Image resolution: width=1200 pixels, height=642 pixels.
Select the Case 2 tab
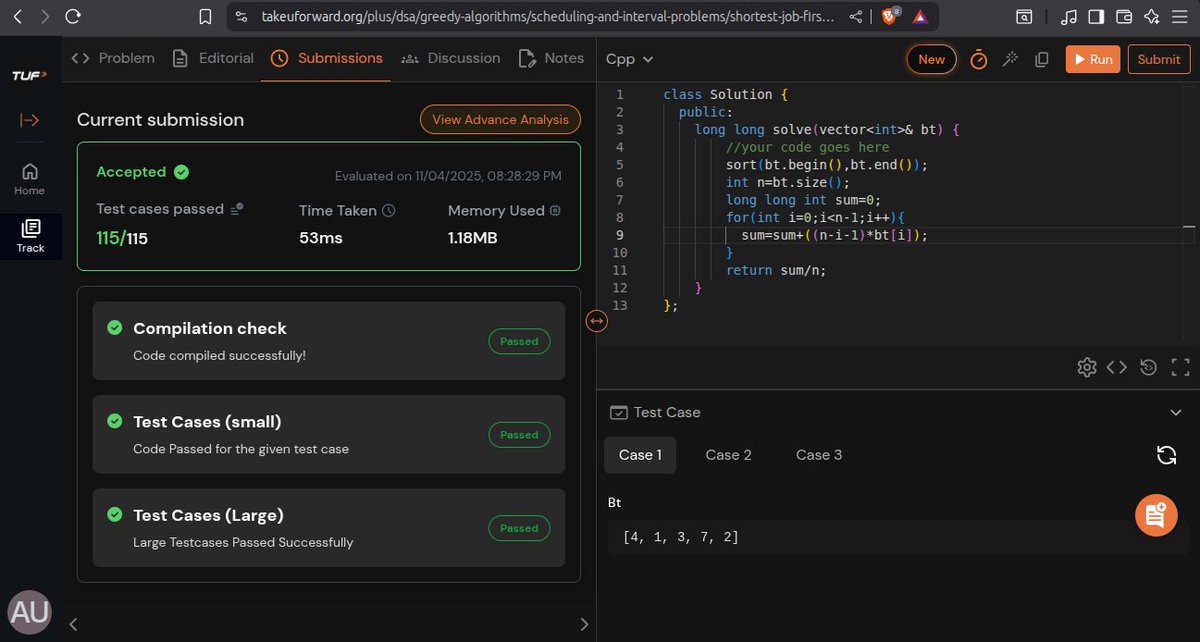click(x=728, y=455)
